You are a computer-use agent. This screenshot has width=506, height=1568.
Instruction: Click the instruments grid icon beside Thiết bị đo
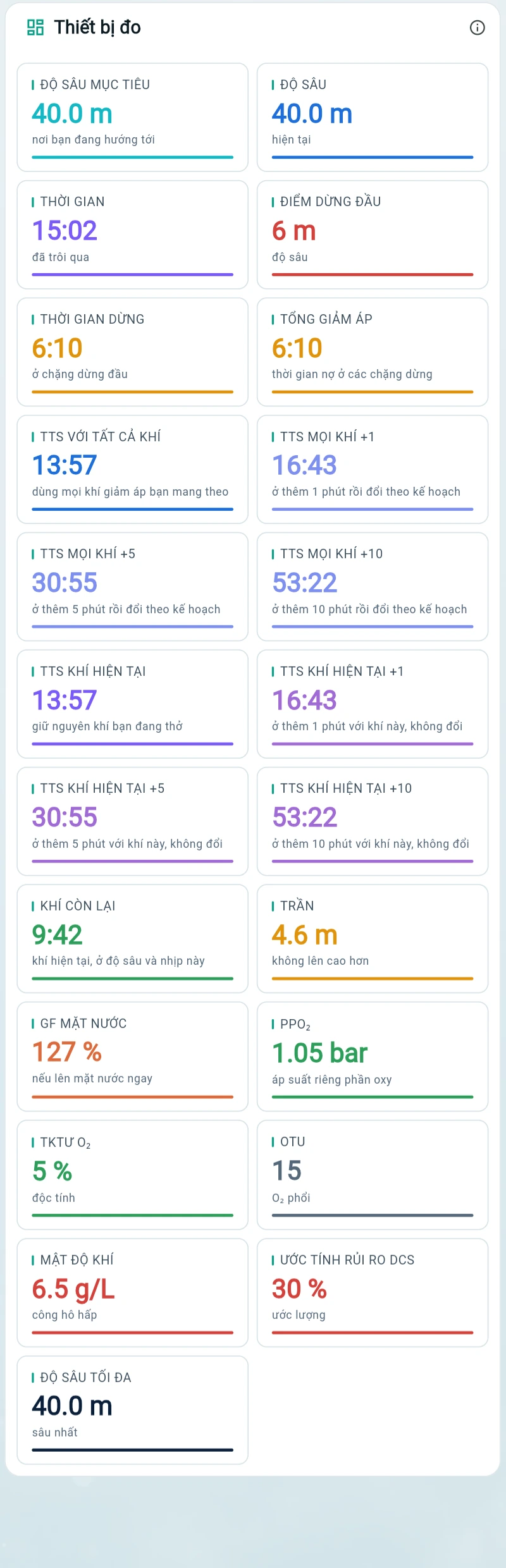click(x=35, y=27)
